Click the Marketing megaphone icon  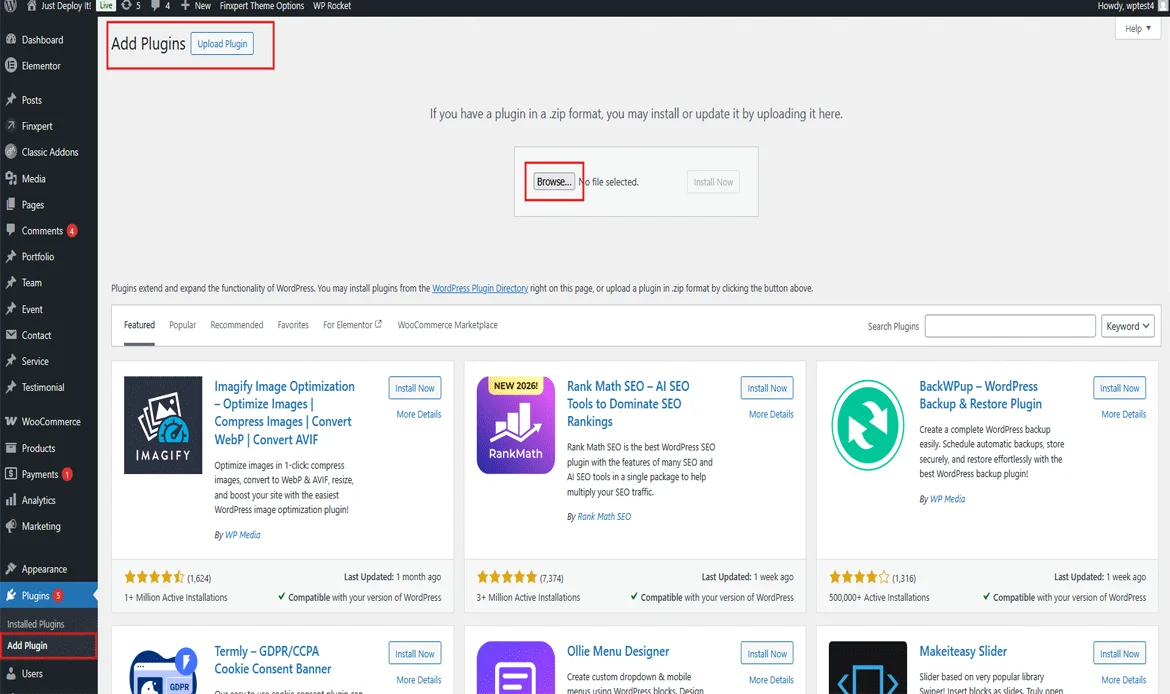(x=11, y=525)
